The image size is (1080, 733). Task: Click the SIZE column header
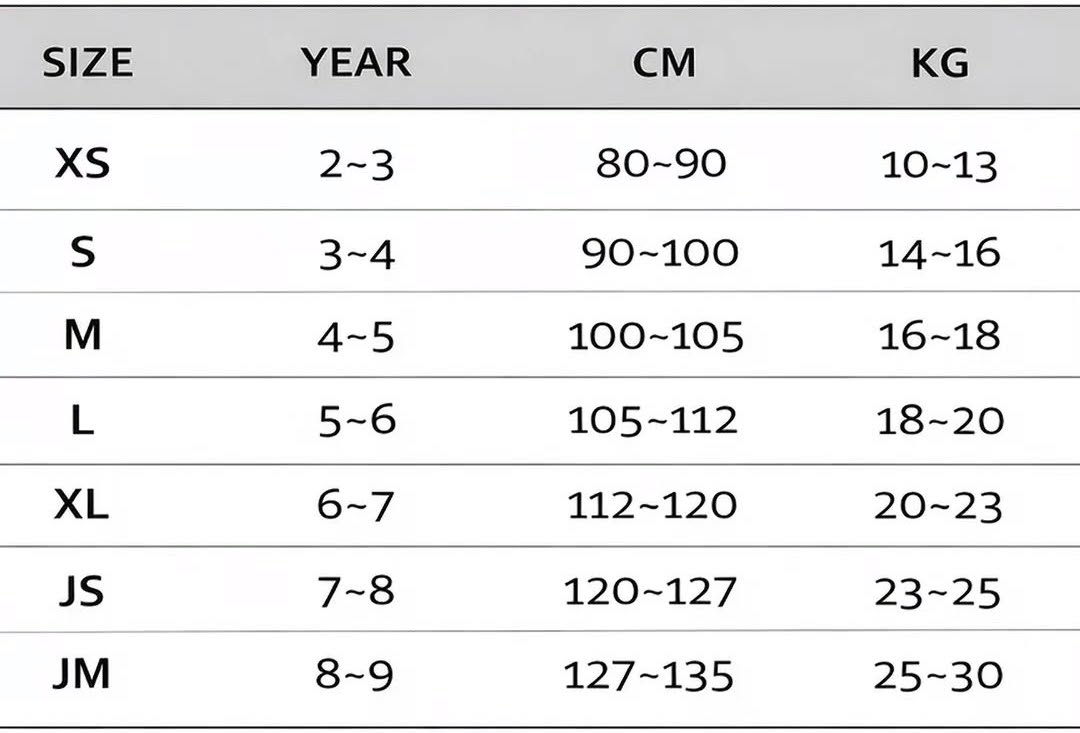tap(87, 63)
